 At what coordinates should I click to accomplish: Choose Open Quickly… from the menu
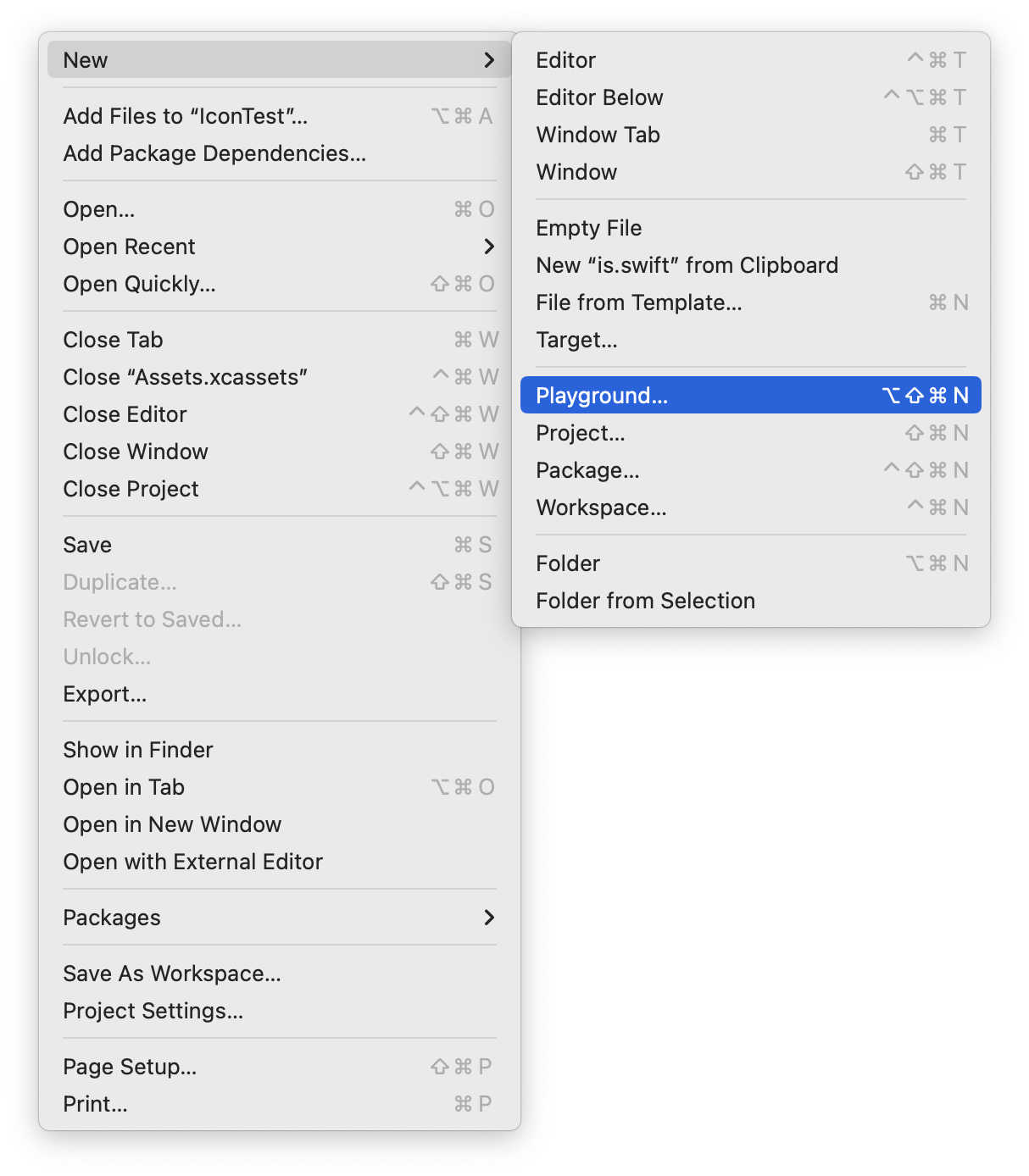(139, 284)
